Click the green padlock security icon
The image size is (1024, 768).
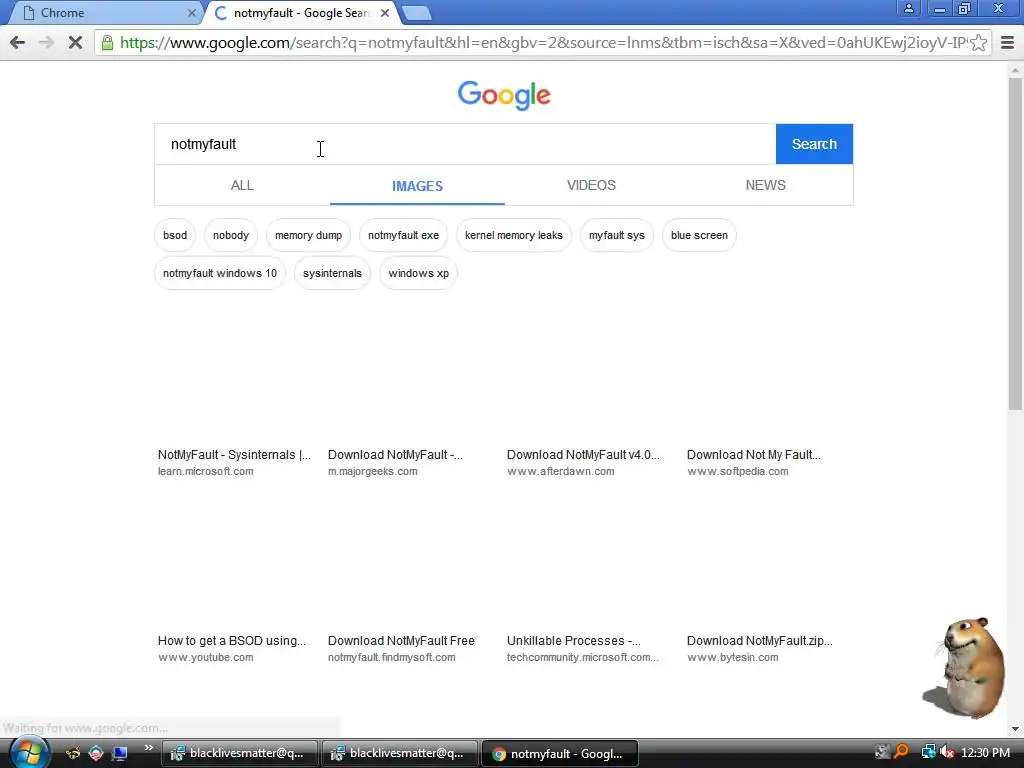[x=107, y=43]
